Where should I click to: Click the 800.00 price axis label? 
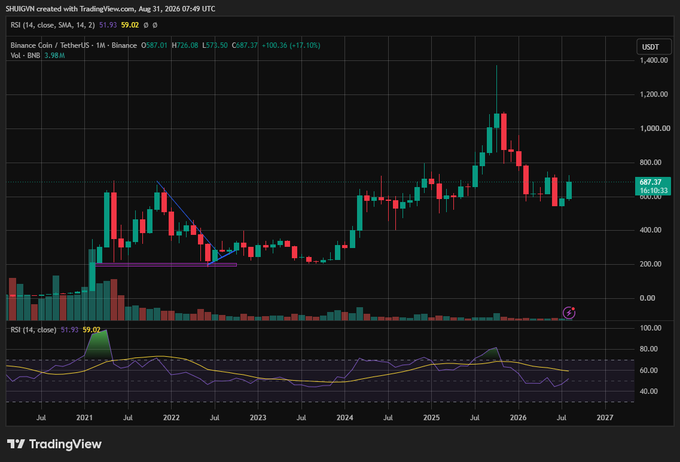click(x=651, y=162)
